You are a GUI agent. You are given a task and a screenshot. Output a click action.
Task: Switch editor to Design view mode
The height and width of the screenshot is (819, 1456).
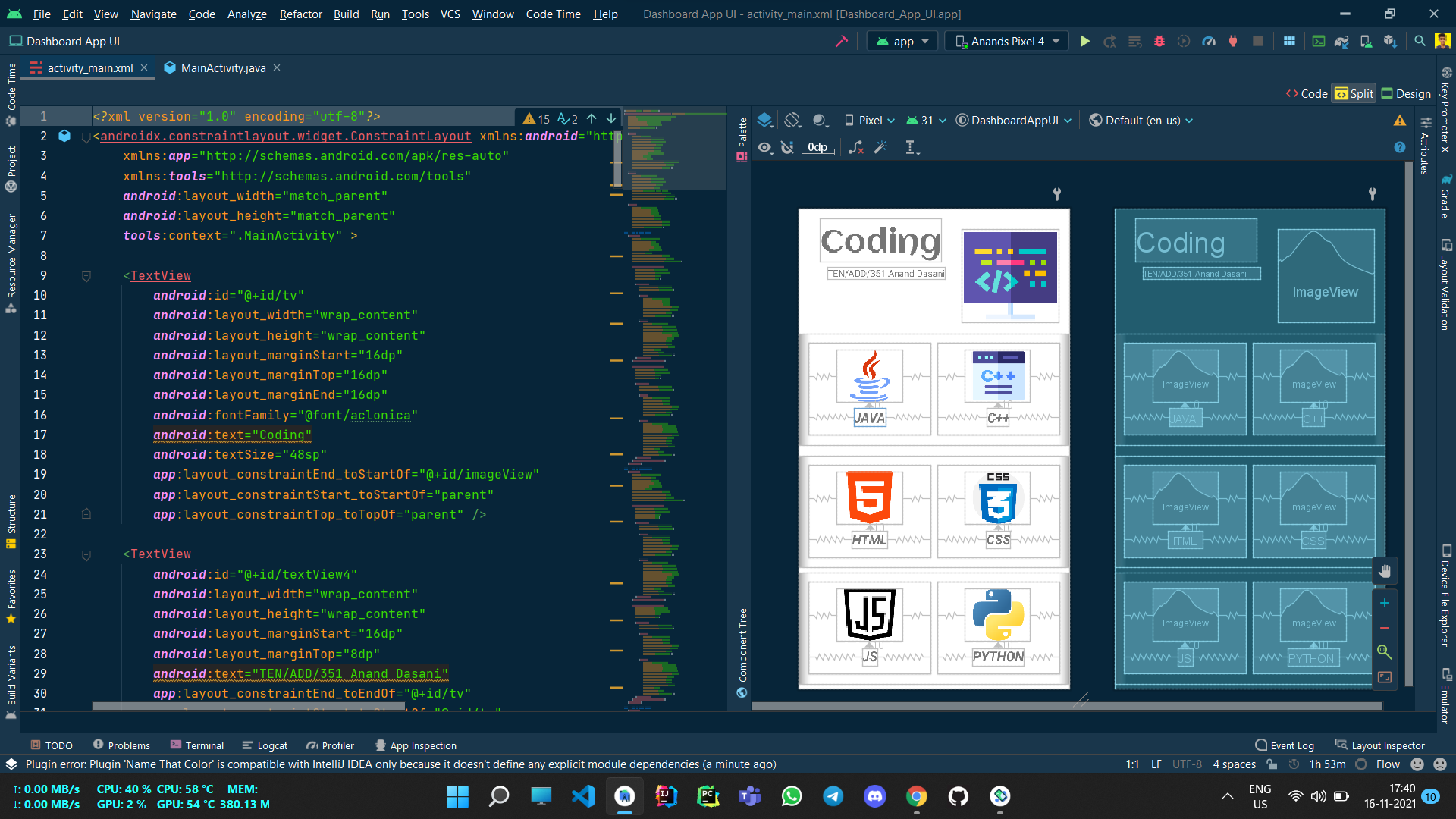click(x=1407, y=93)
